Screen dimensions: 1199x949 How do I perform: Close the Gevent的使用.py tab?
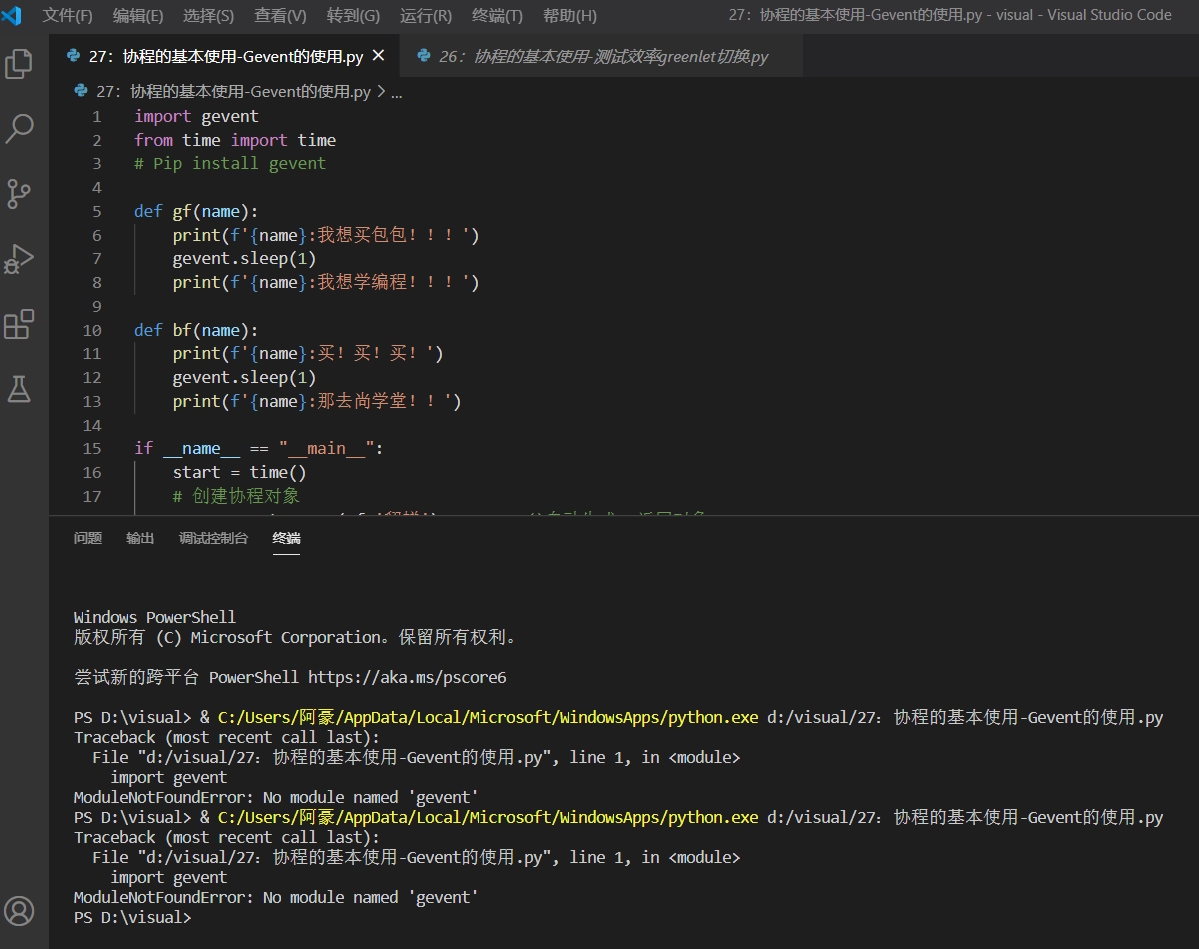point(379,56)
